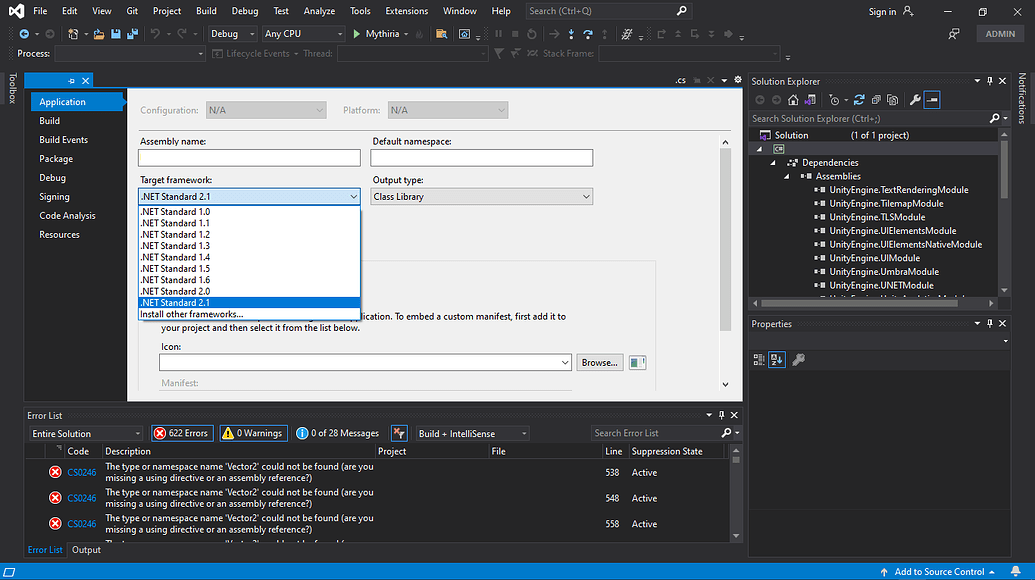Click Collapse All in Solution Explorer toolbar
The height and width of the screenshot is (580, 1035).
[877, 100]
